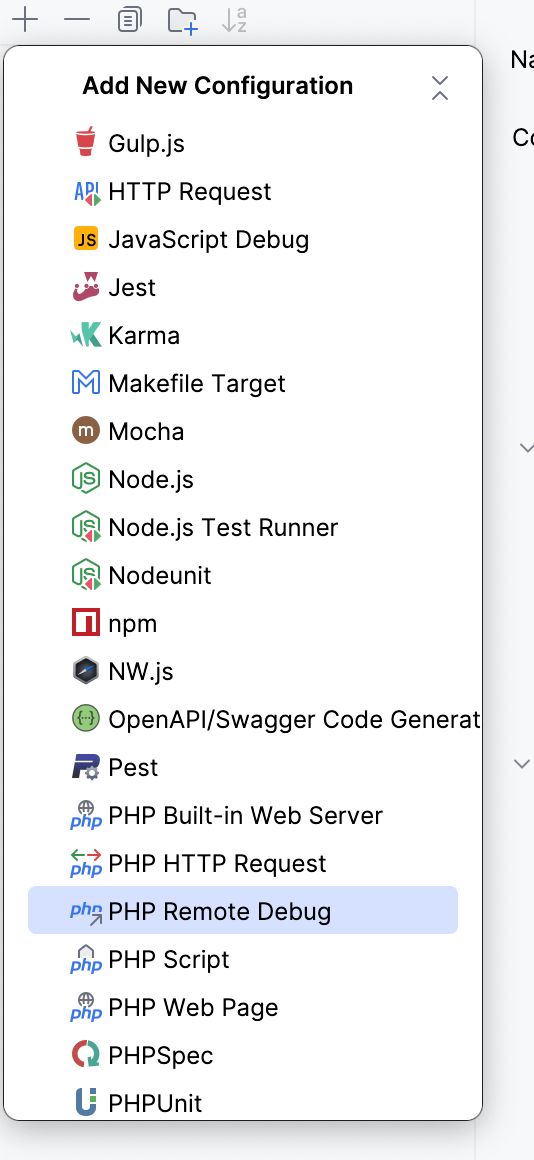
Task: Click the HTTP Request API icon
Action: pos(86,192)
